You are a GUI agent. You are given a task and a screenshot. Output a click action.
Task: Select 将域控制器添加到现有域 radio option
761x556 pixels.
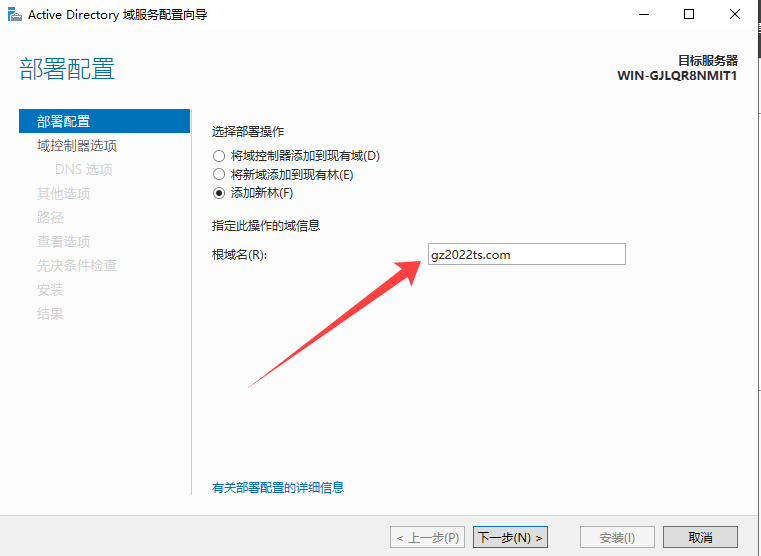click(219, 156)
